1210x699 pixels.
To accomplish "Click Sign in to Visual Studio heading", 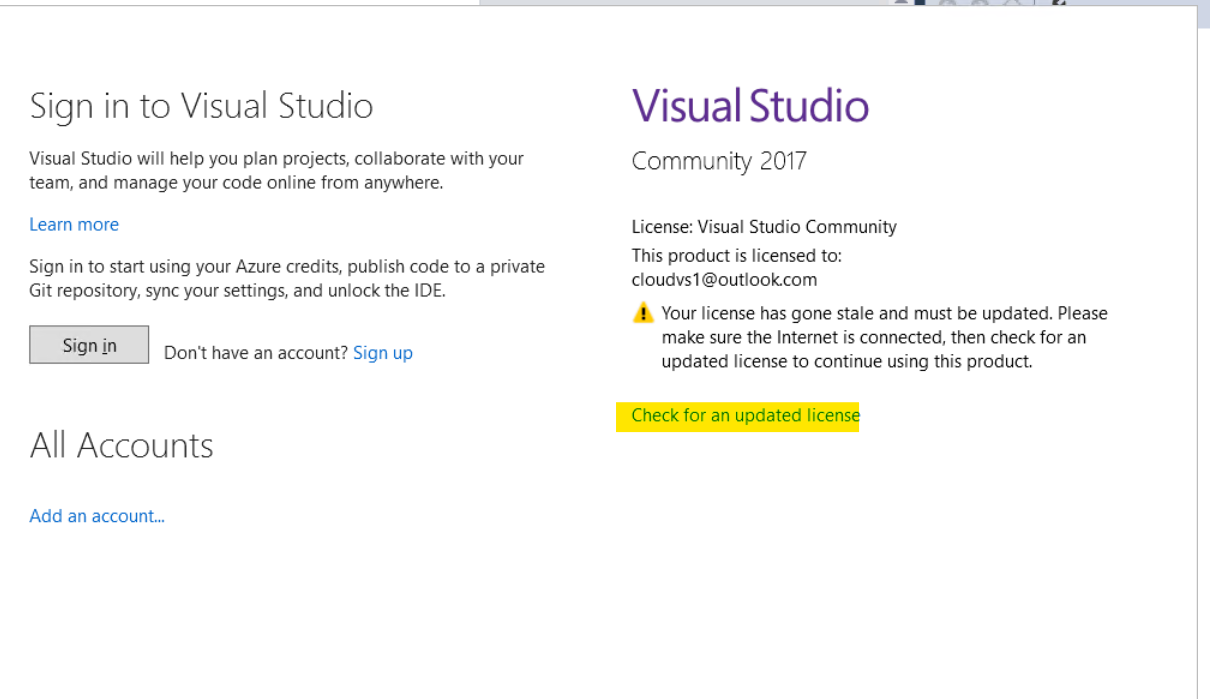I will point(201,106).
